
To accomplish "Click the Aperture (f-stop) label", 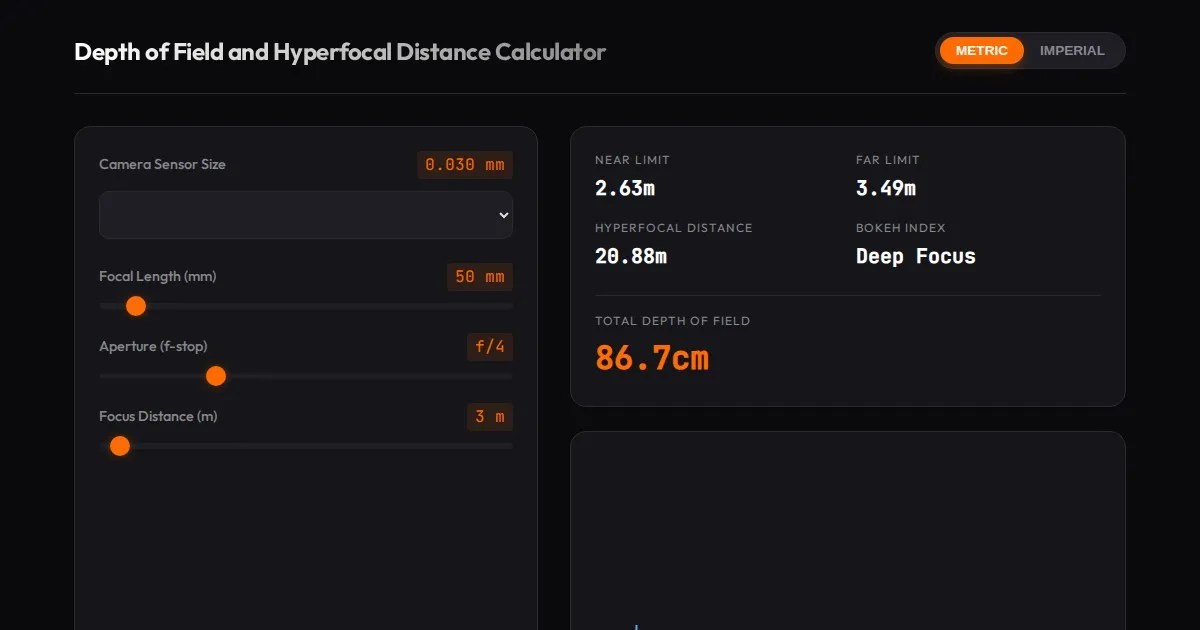I will point(153,347).
